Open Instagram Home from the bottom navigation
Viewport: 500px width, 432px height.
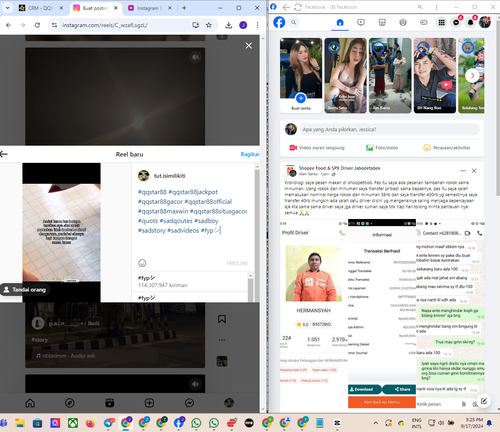tap(30, 403)
